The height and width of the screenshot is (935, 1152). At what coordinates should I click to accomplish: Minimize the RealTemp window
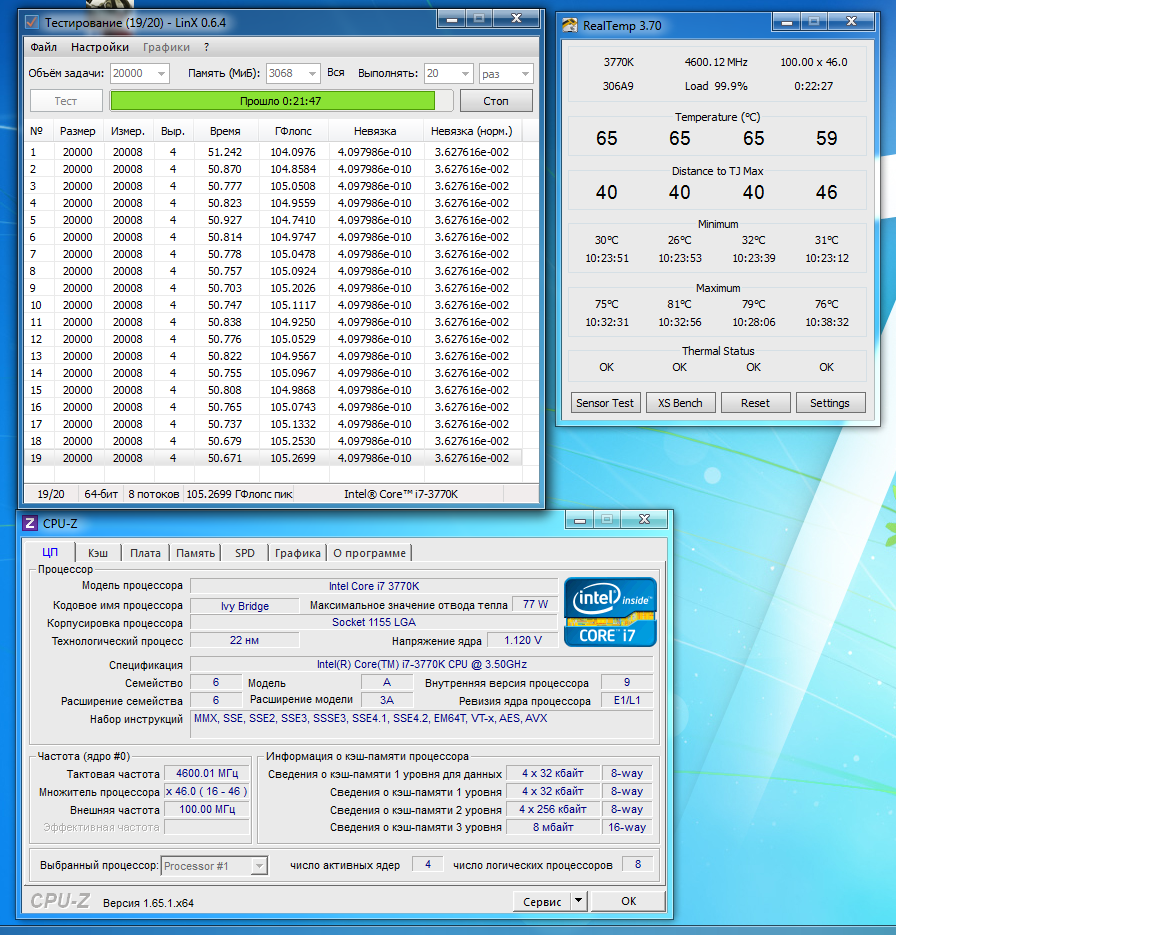pyautogui.click(x=786, y=22)
